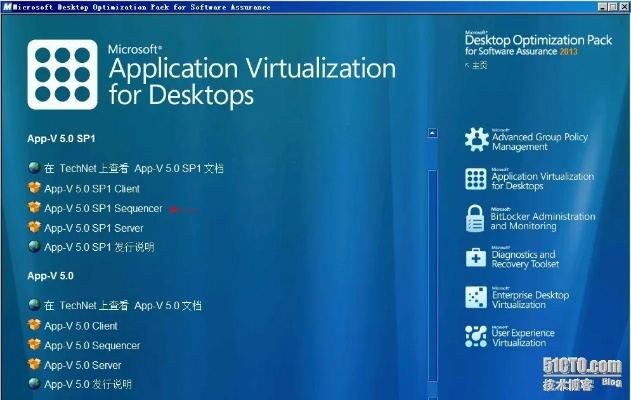This screenshot has width=631, height=400.
Task: Launch App-V 5.0 SP1 Server setup
Action: coord(95,227)
